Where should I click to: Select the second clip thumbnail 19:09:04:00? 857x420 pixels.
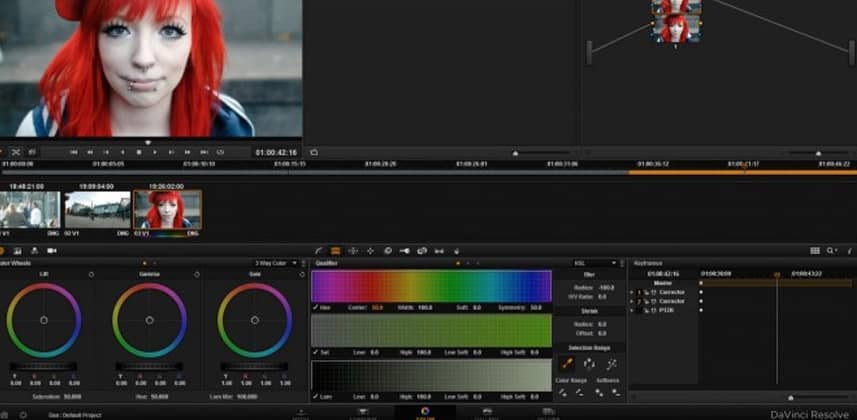click(x=98, y=209)
